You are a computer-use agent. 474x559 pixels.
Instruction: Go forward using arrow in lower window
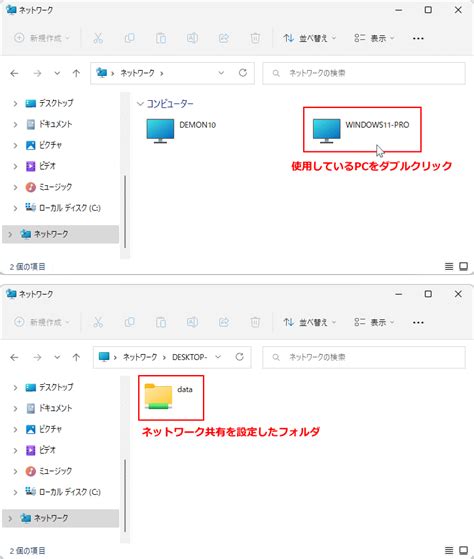tap(37, 357)
